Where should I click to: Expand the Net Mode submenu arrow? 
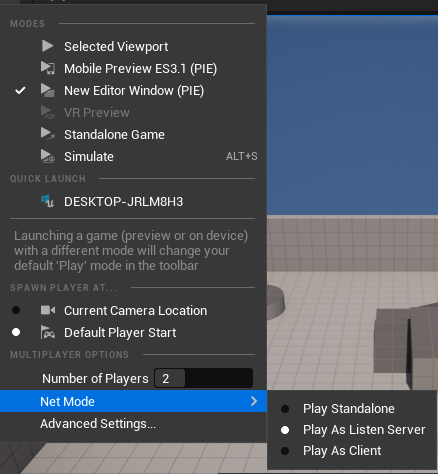[x=254, y=401]
